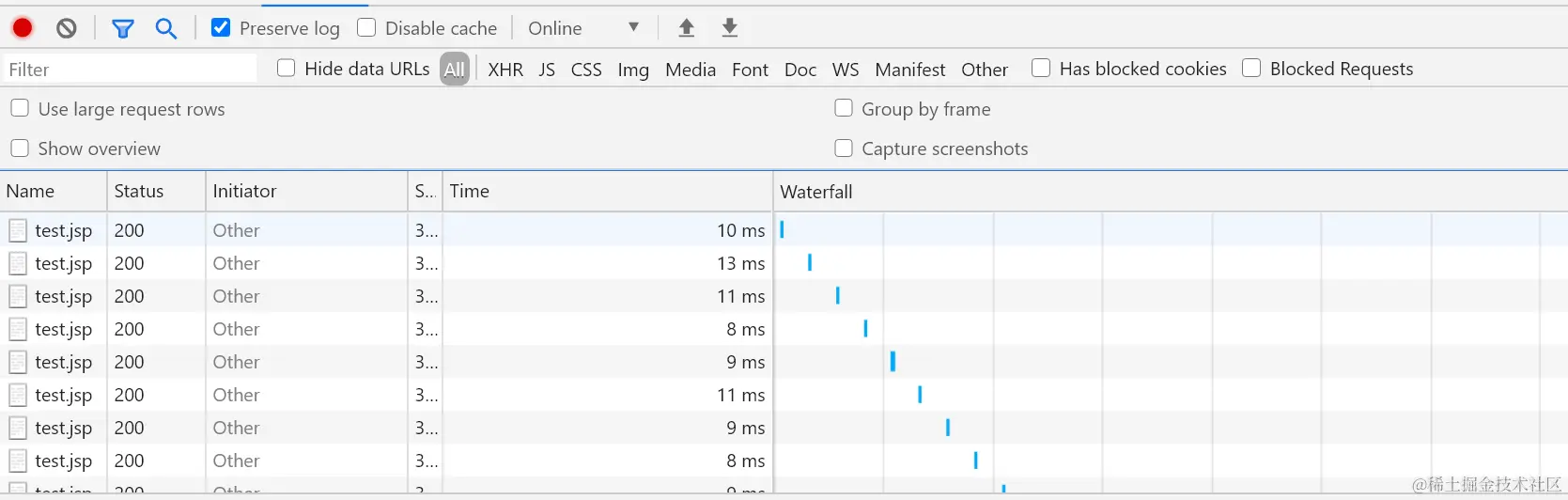1568x500 pixels.
Task: Enable the Disable cache checkbox
Action: pos(366,28)
